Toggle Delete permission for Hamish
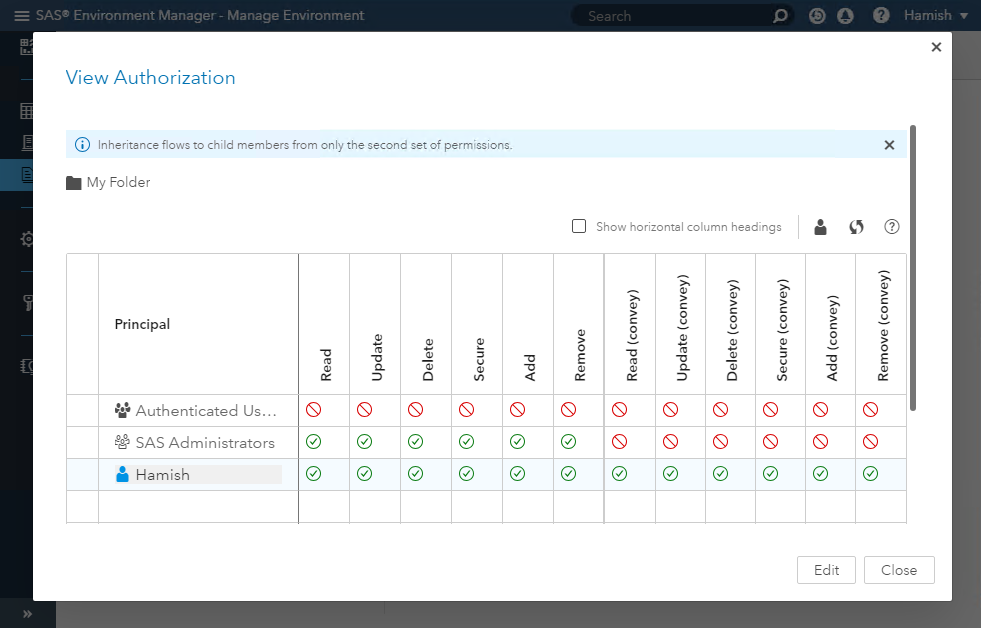The height and width of the screenshot is (628, 981). click(x=415, y=474)
